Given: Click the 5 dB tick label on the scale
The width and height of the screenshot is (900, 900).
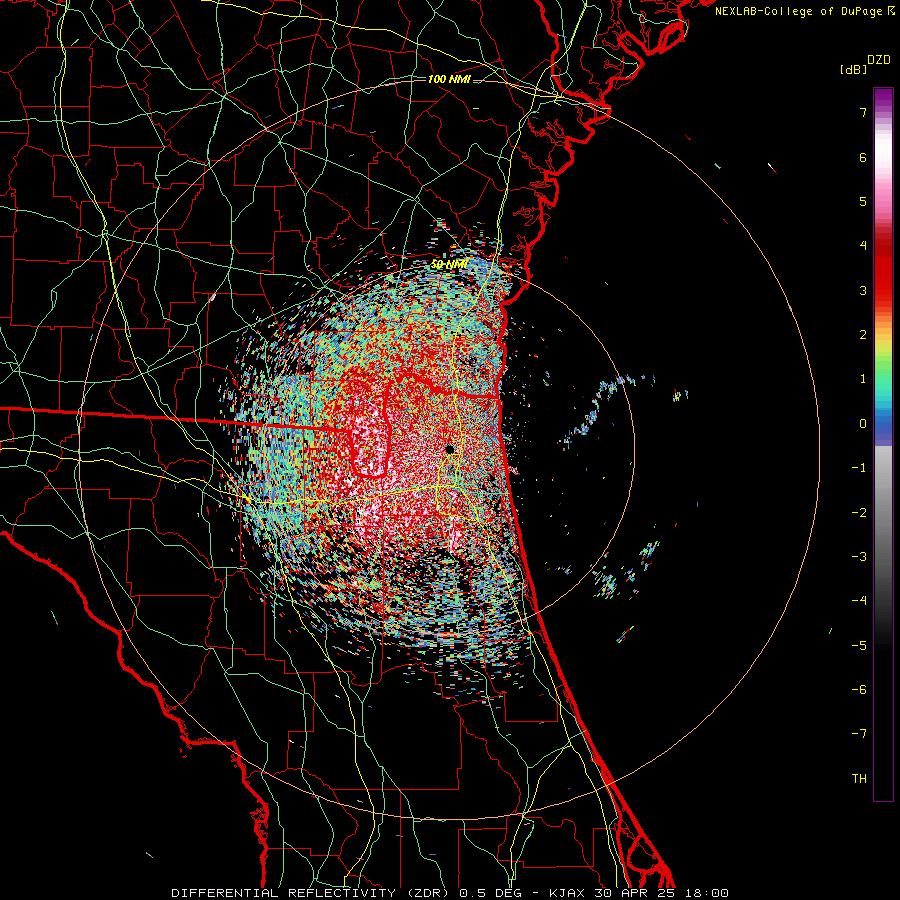Looking at the screenshot, I should (x=863, y=201).
